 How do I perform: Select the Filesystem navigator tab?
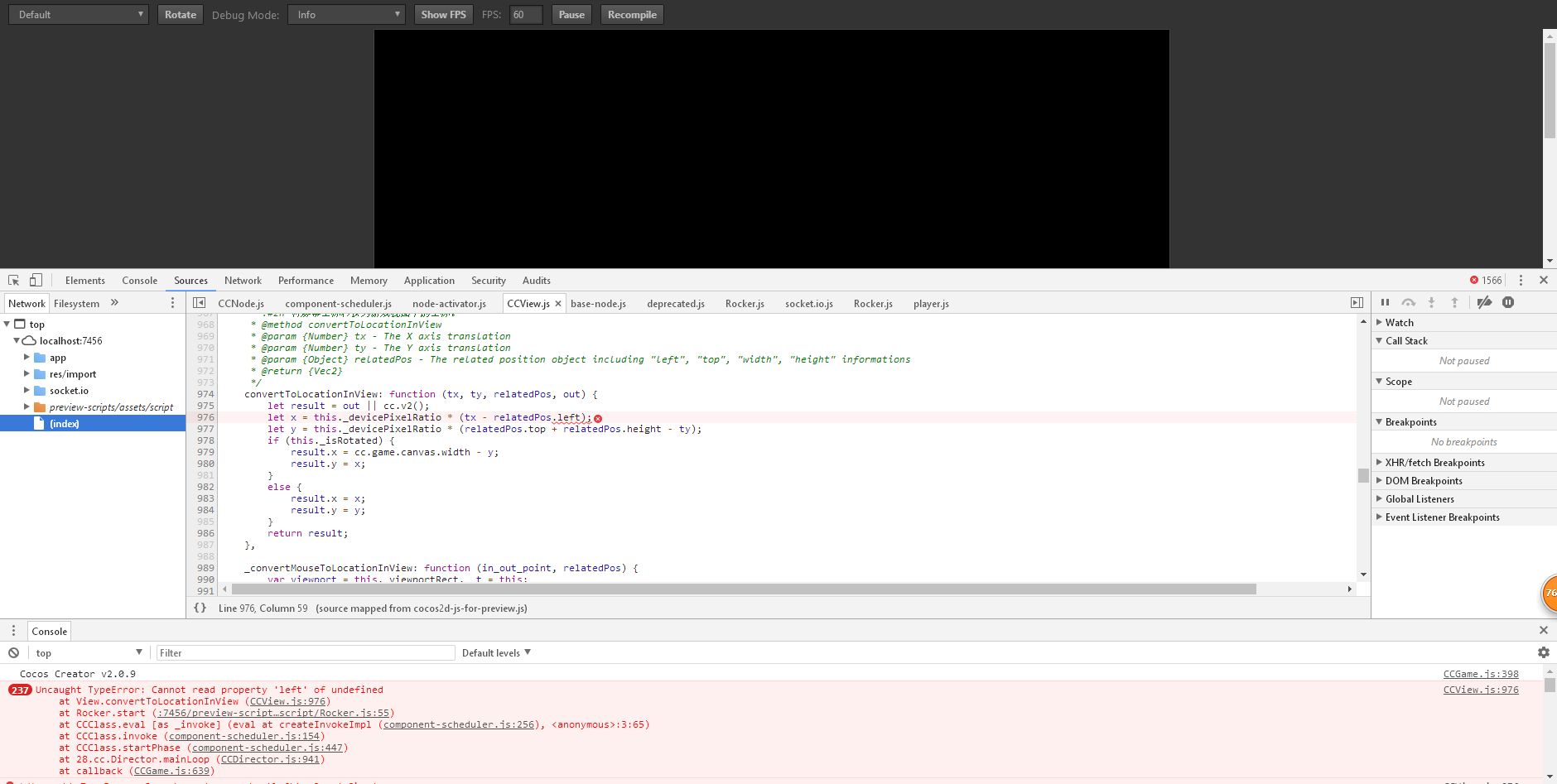coord(76,304)
